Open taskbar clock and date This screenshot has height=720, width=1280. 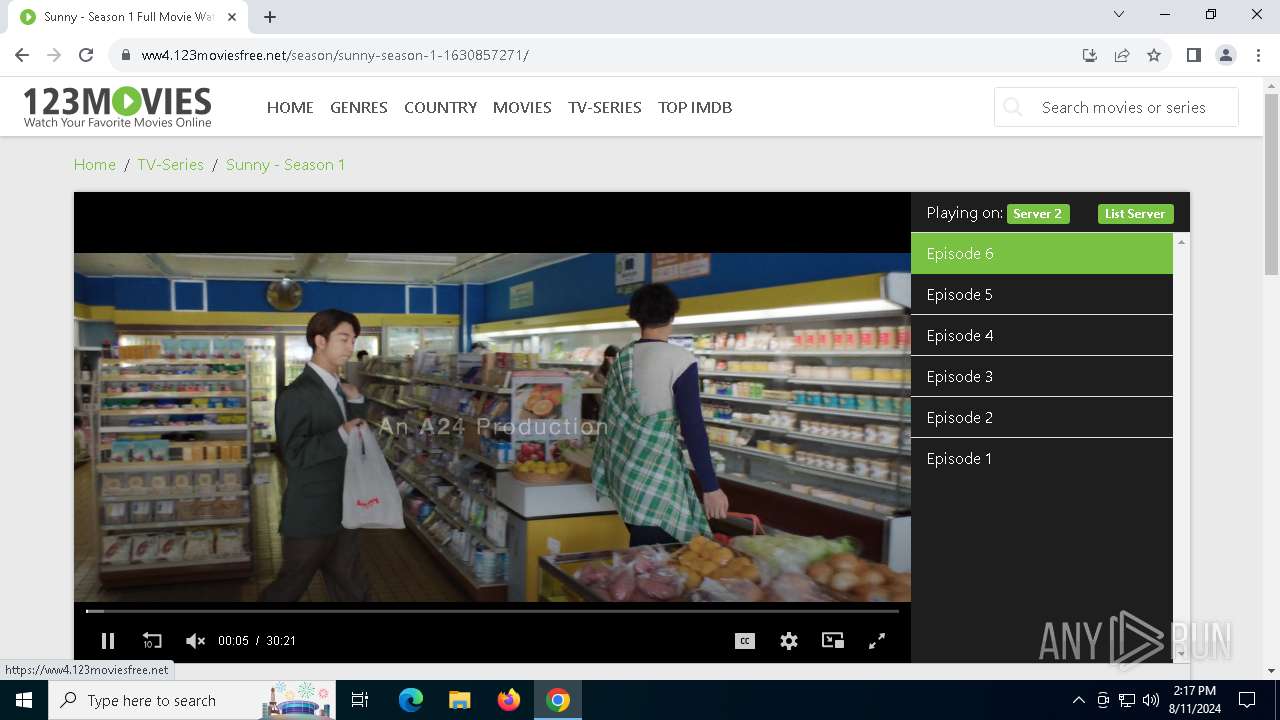1194,700
